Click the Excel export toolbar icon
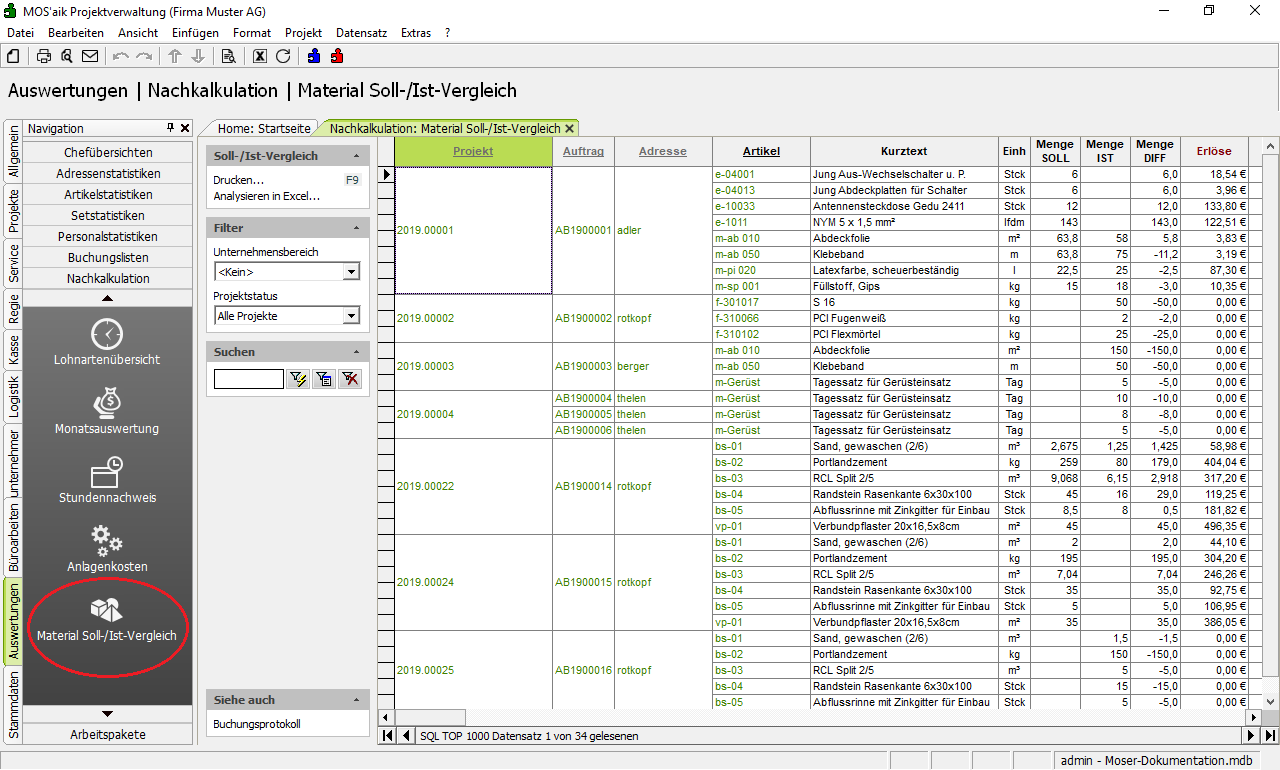Image resolution: width=1280 pixels, height=770 pixels. pyautogui.click(x=260, y=56)
